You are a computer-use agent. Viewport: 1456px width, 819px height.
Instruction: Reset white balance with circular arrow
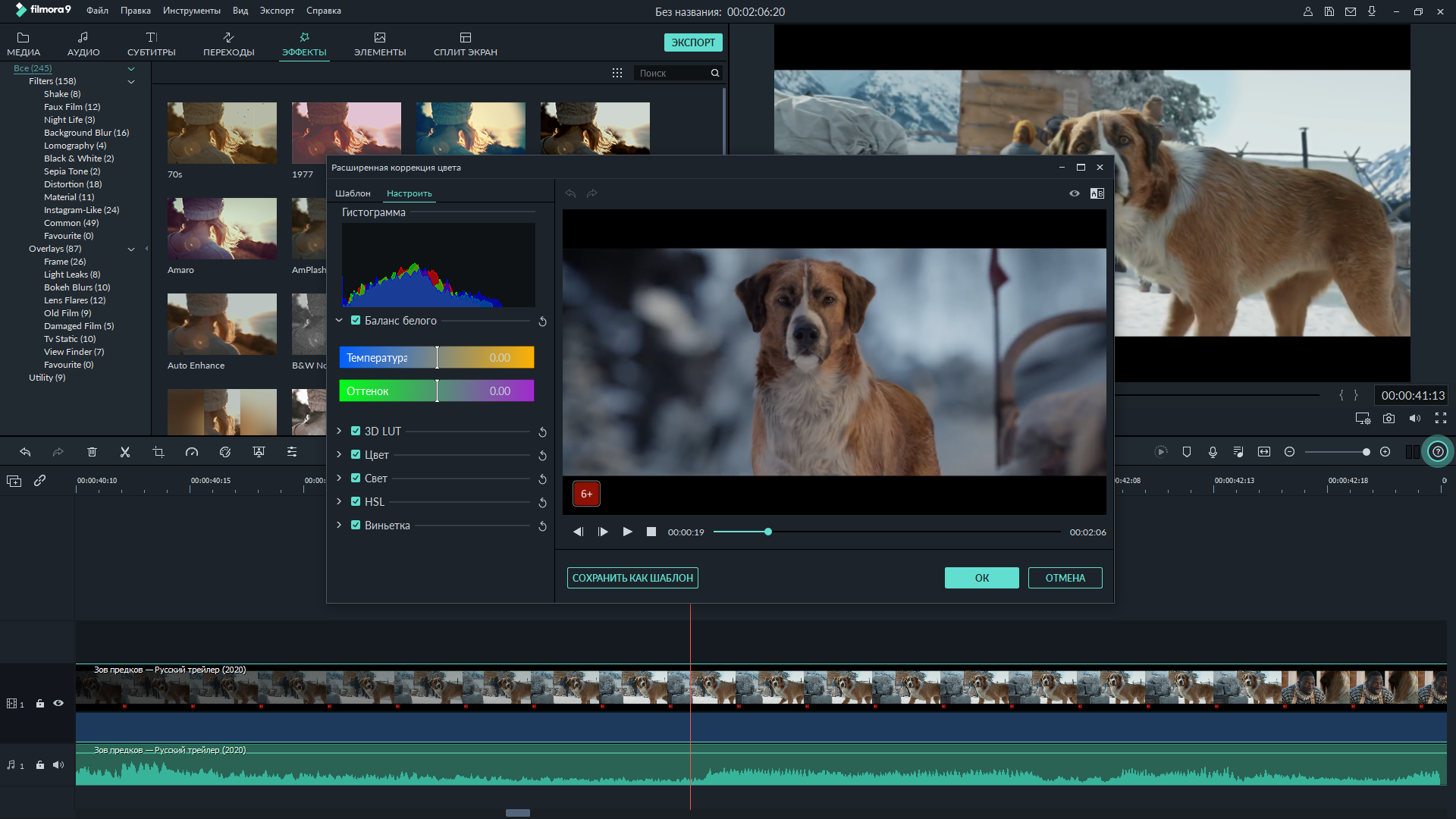542,322
